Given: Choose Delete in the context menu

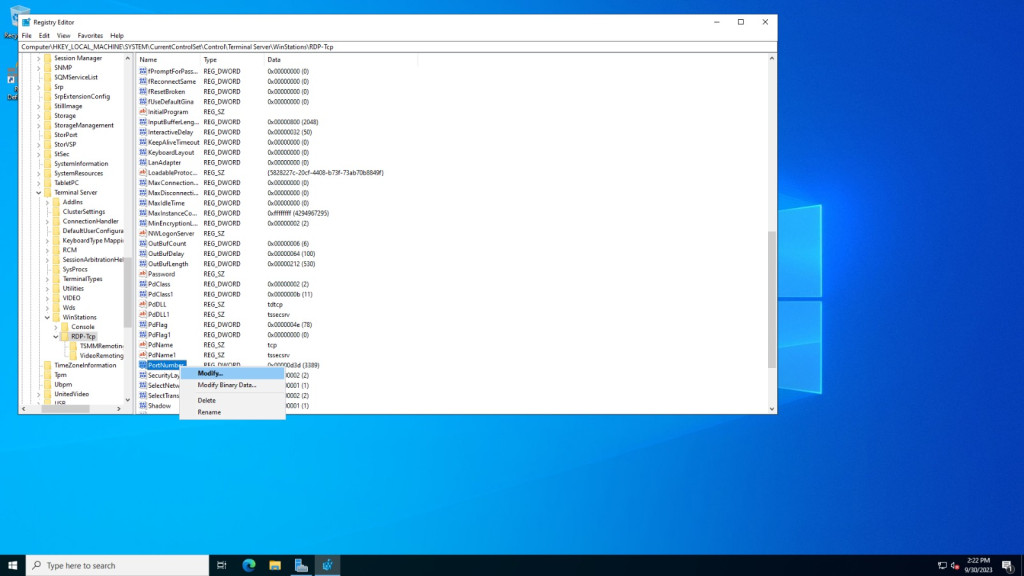Looking at the screenshot, I should pos(232,400).
